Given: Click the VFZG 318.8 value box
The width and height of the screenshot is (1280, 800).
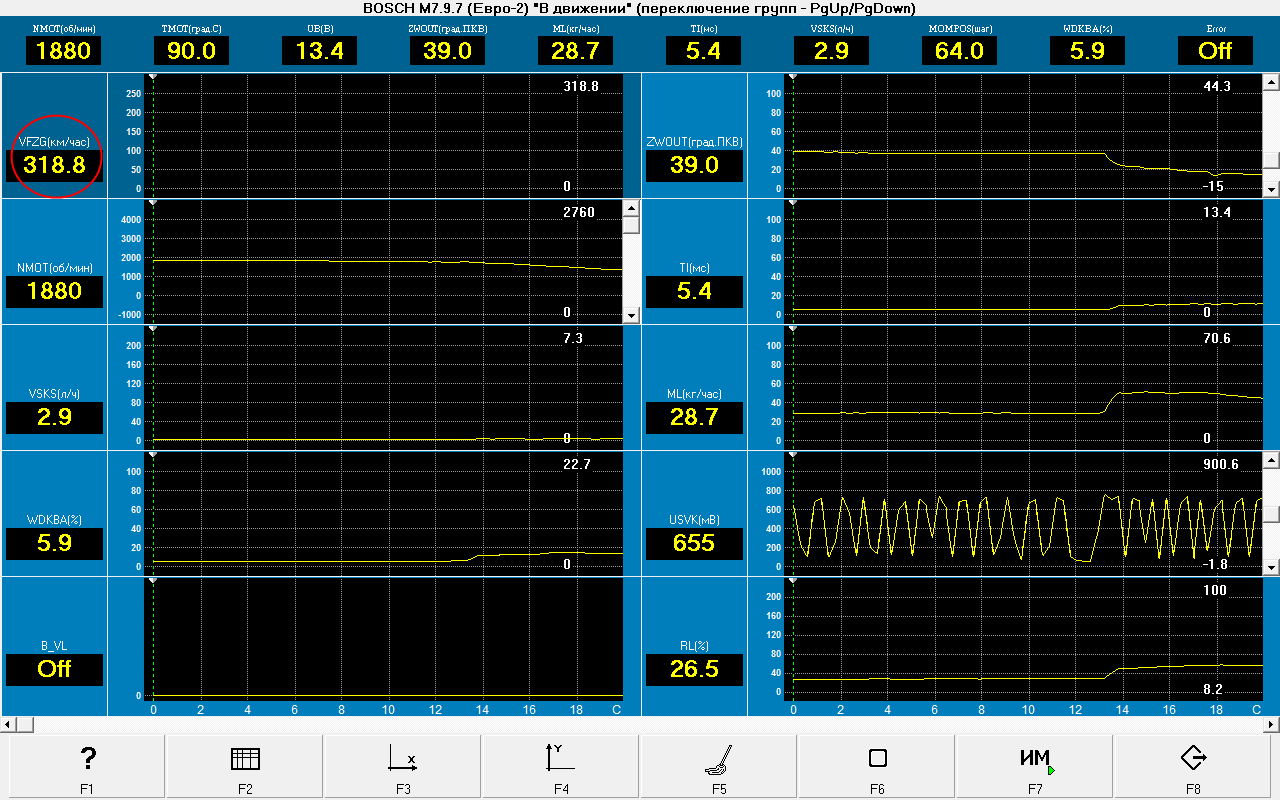Looking at the screenshot, I should [x=55, y=166].
